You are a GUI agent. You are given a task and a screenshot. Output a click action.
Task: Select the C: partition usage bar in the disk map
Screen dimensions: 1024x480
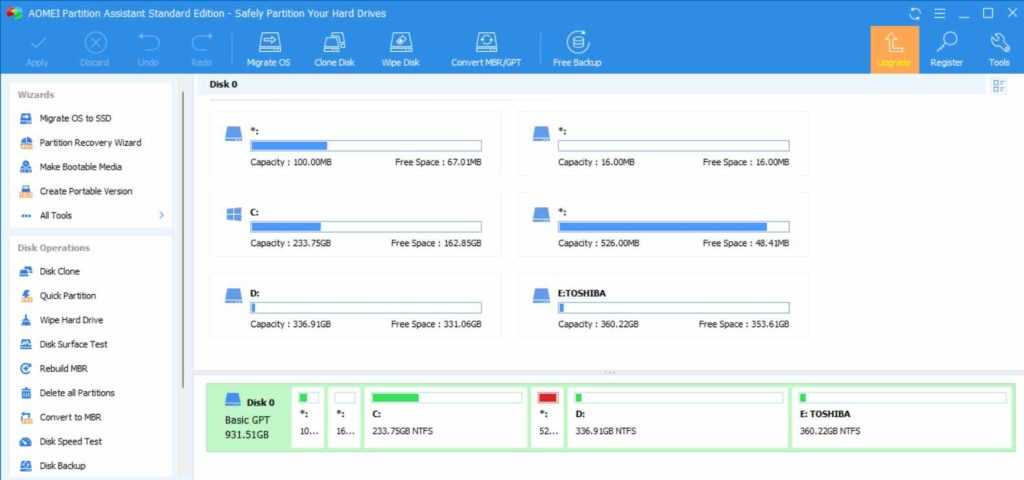tap(446, 398)
